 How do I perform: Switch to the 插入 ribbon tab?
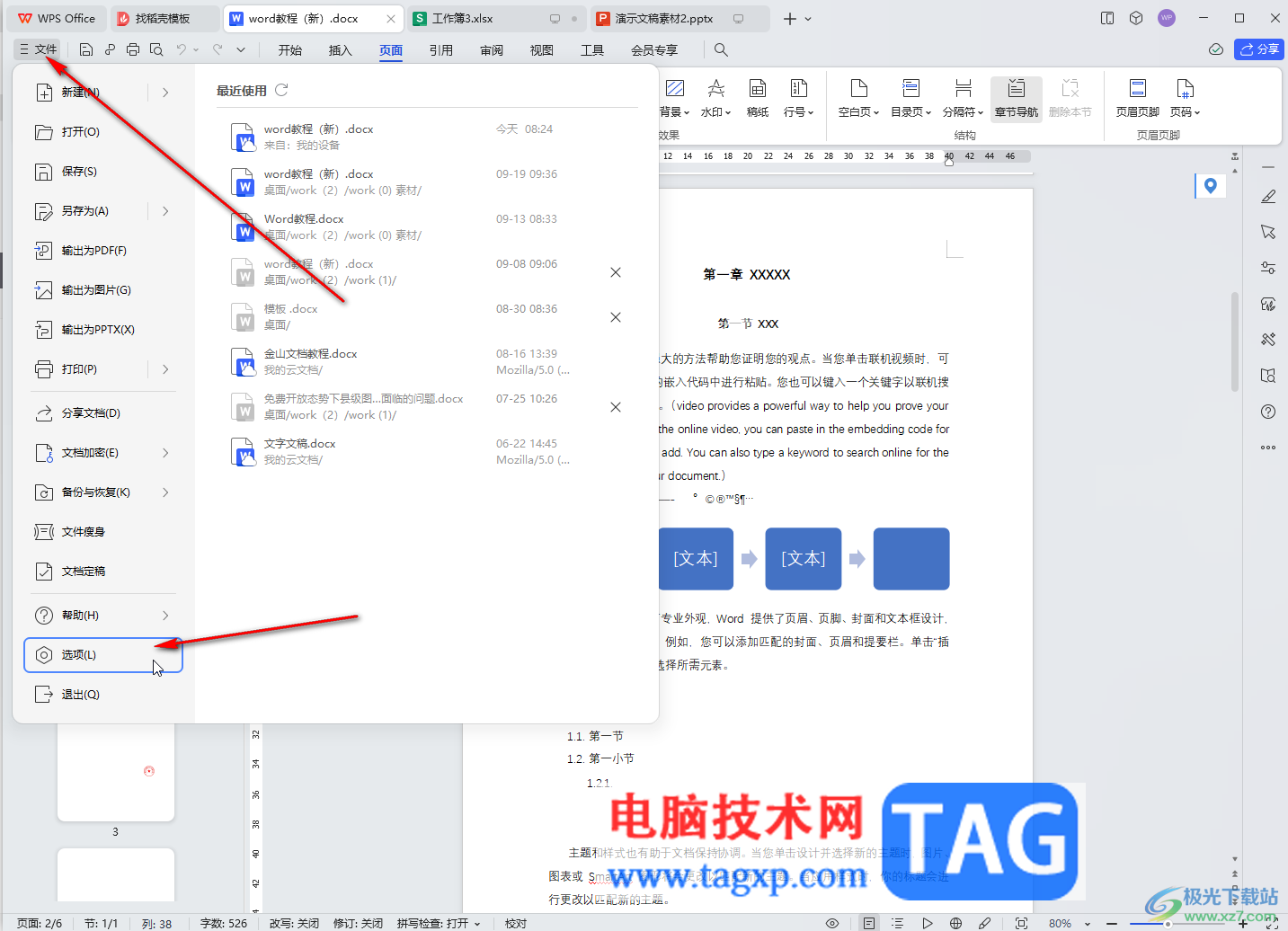(341, 50)
